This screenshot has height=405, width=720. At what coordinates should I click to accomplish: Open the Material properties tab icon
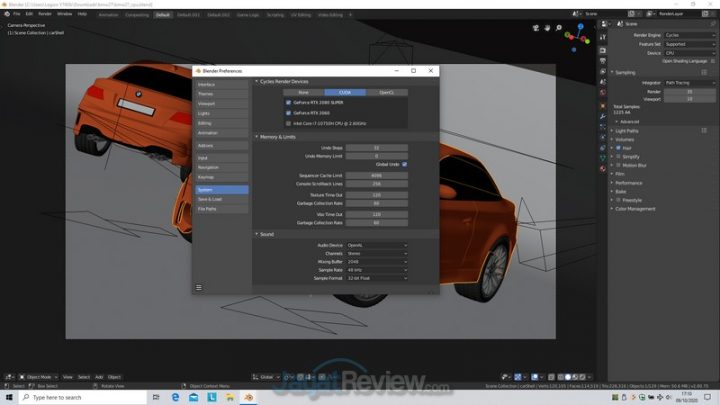tap(603, 169)
